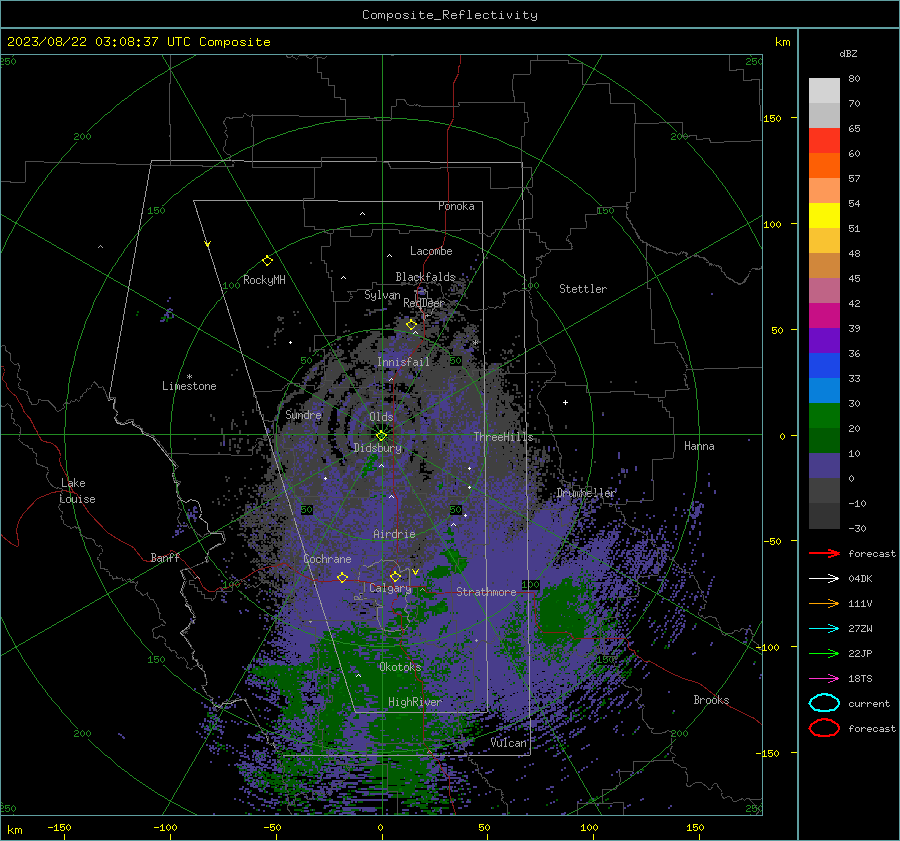This screenshot has width=900, height=841.
Task: Click the Ponoka city label
Action: tap(456, 206)
